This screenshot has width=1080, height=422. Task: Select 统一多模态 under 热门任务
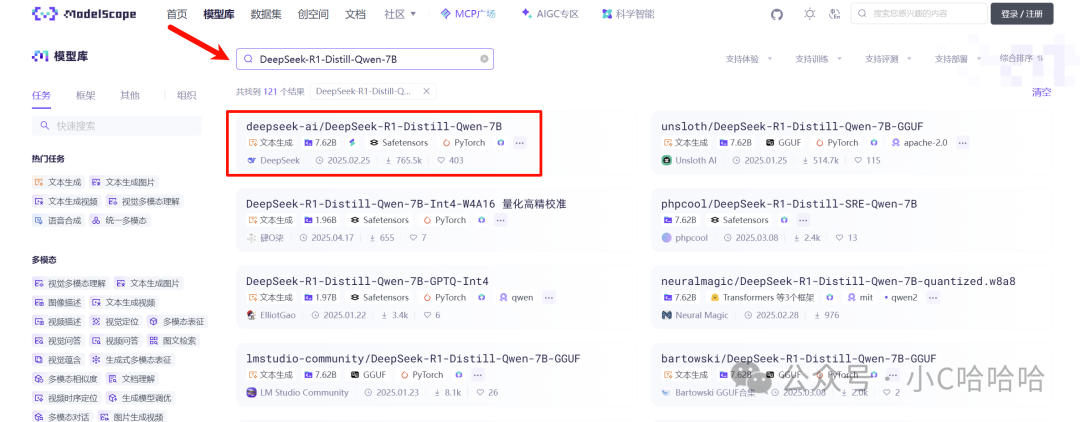118,220
